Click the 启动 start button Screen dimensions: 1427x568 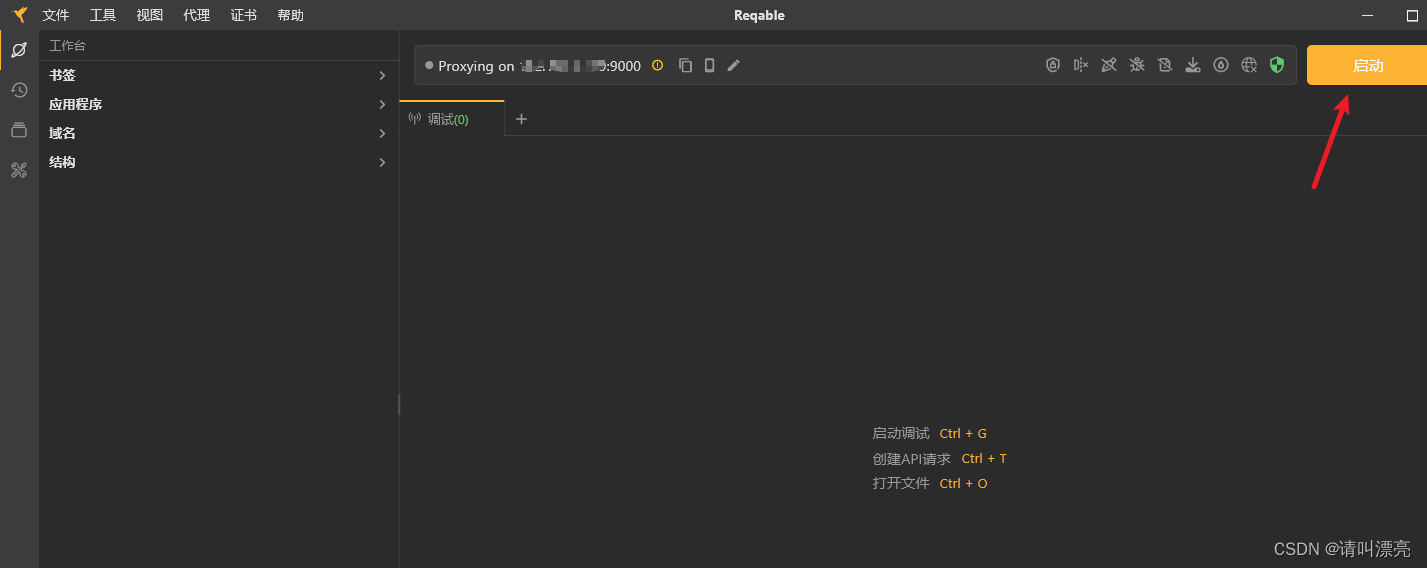[1367, 65]
